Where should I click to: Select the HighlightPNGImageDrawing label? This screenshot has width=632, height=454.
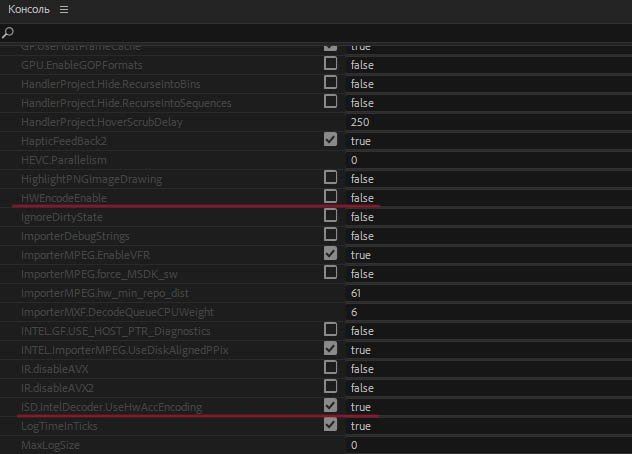92,179
